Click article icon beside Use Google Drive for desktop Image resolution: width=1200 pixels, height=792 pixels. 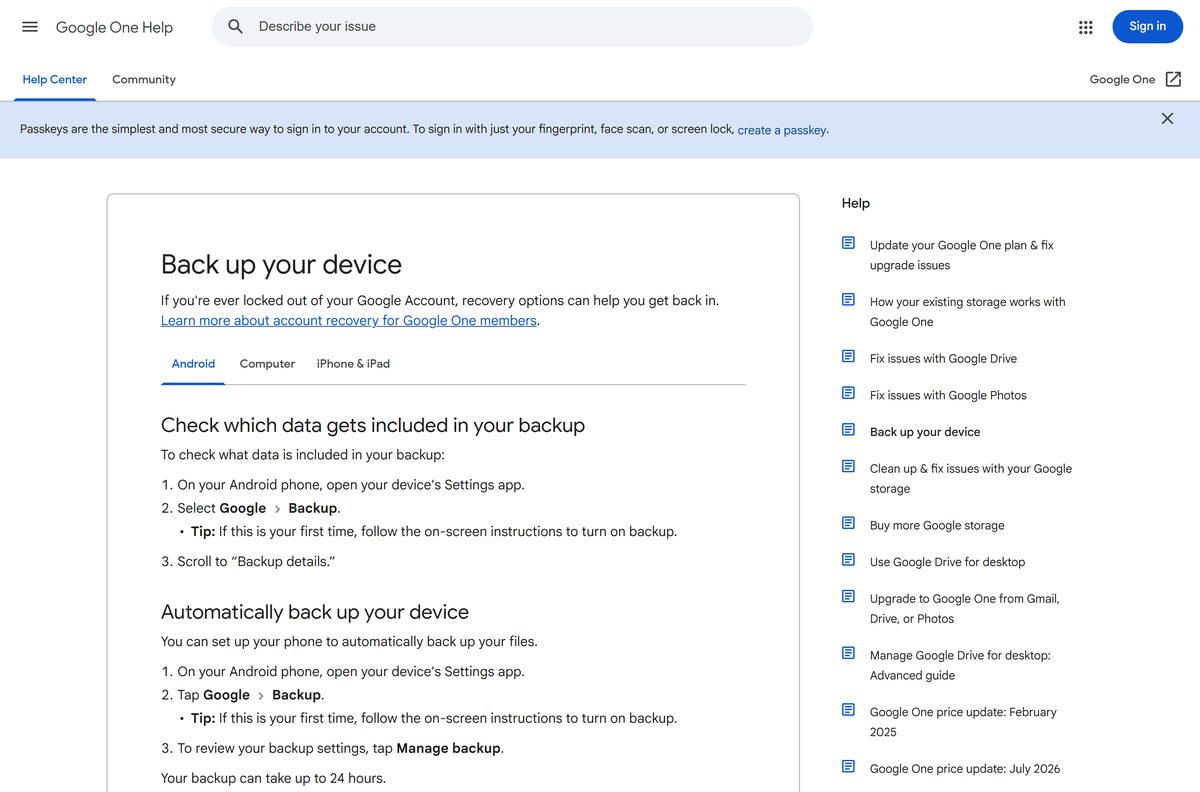pyautogui.click(x=849, y=560)
